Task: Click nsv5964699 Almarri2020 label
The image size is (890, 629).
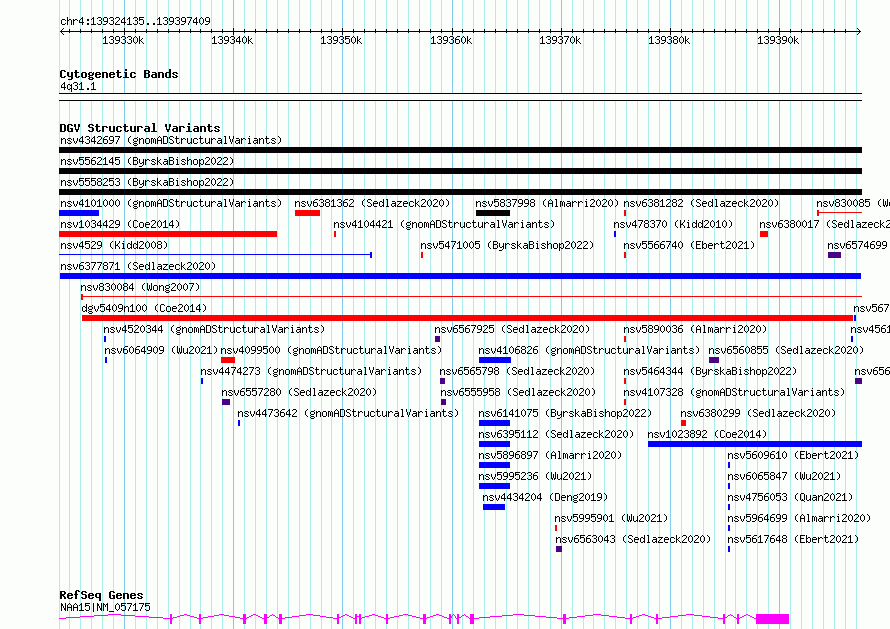Action: (x=800, y=518)
